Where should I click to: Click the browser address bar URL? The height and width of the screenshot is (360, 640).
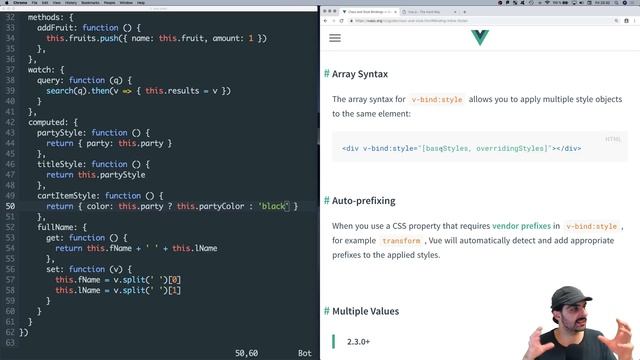[x=411, y=21]
